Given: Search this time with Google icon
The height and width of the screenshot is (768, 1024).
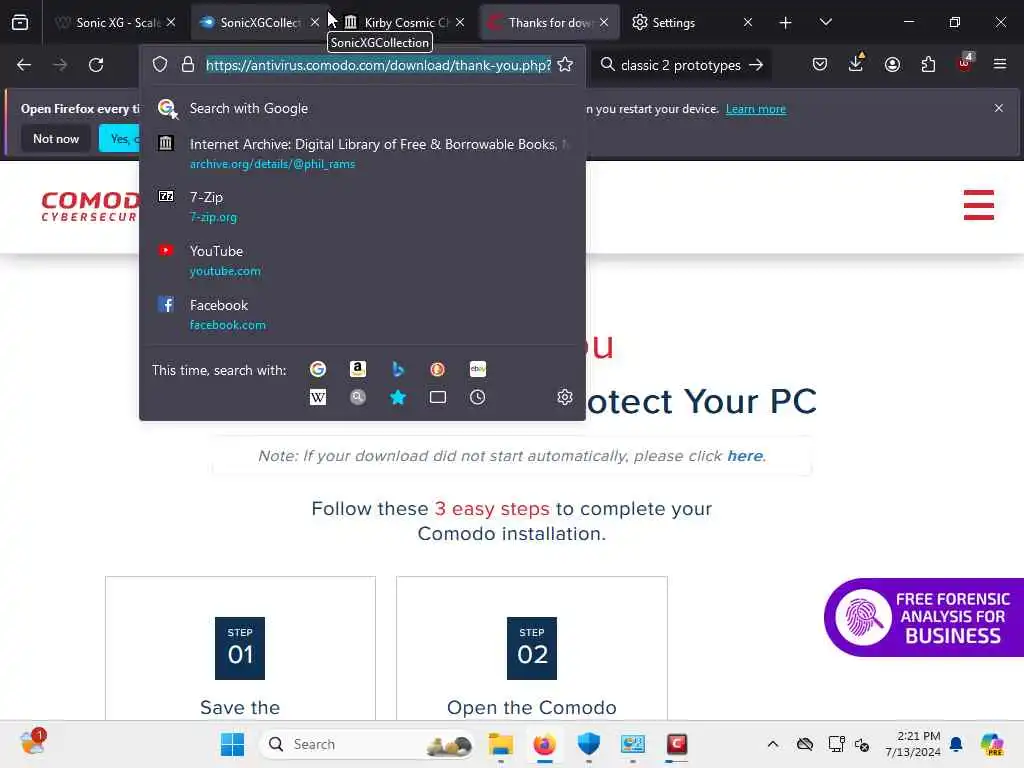Looking at the screenshot, I should coord(318,370).
